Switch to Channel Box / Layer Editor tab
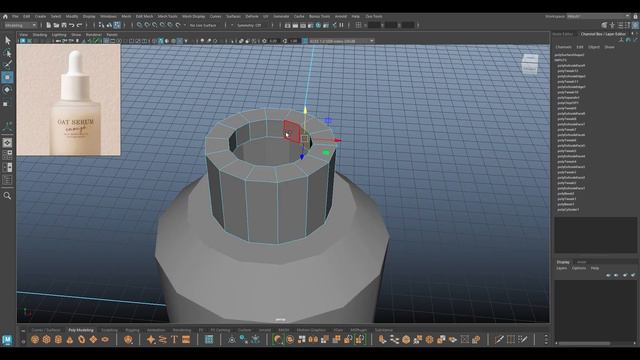The height and width of the screenshot is (360, 640). coord(603,34)
